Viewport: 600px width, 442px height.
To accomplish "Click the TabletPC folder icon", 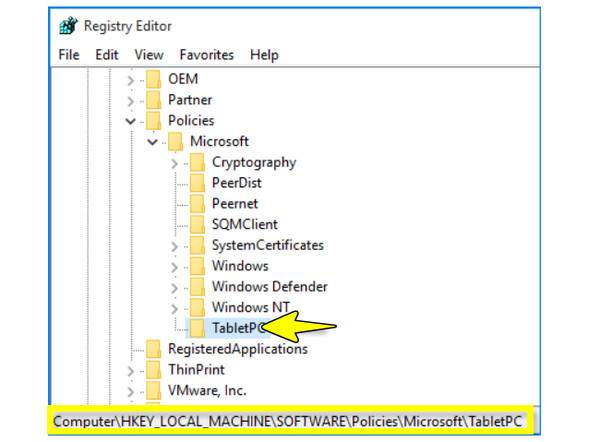I will [x=198, y=328].
